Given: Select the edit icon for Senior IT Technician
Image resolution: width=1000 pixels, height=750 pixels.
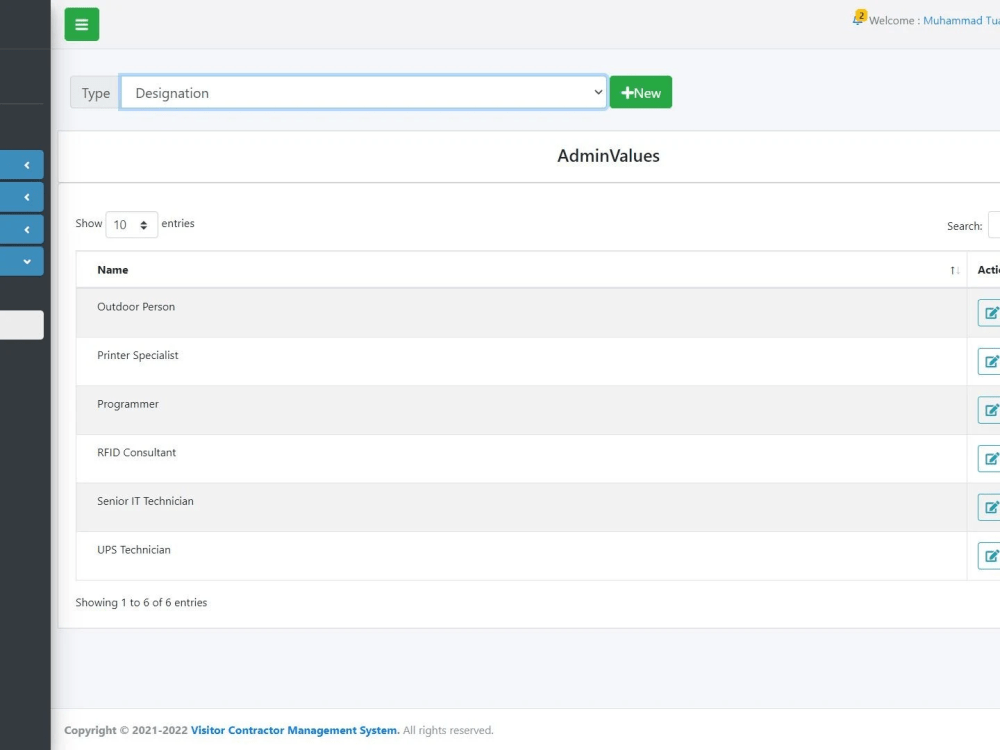Looking at the screenshot, I should (990, 507).
